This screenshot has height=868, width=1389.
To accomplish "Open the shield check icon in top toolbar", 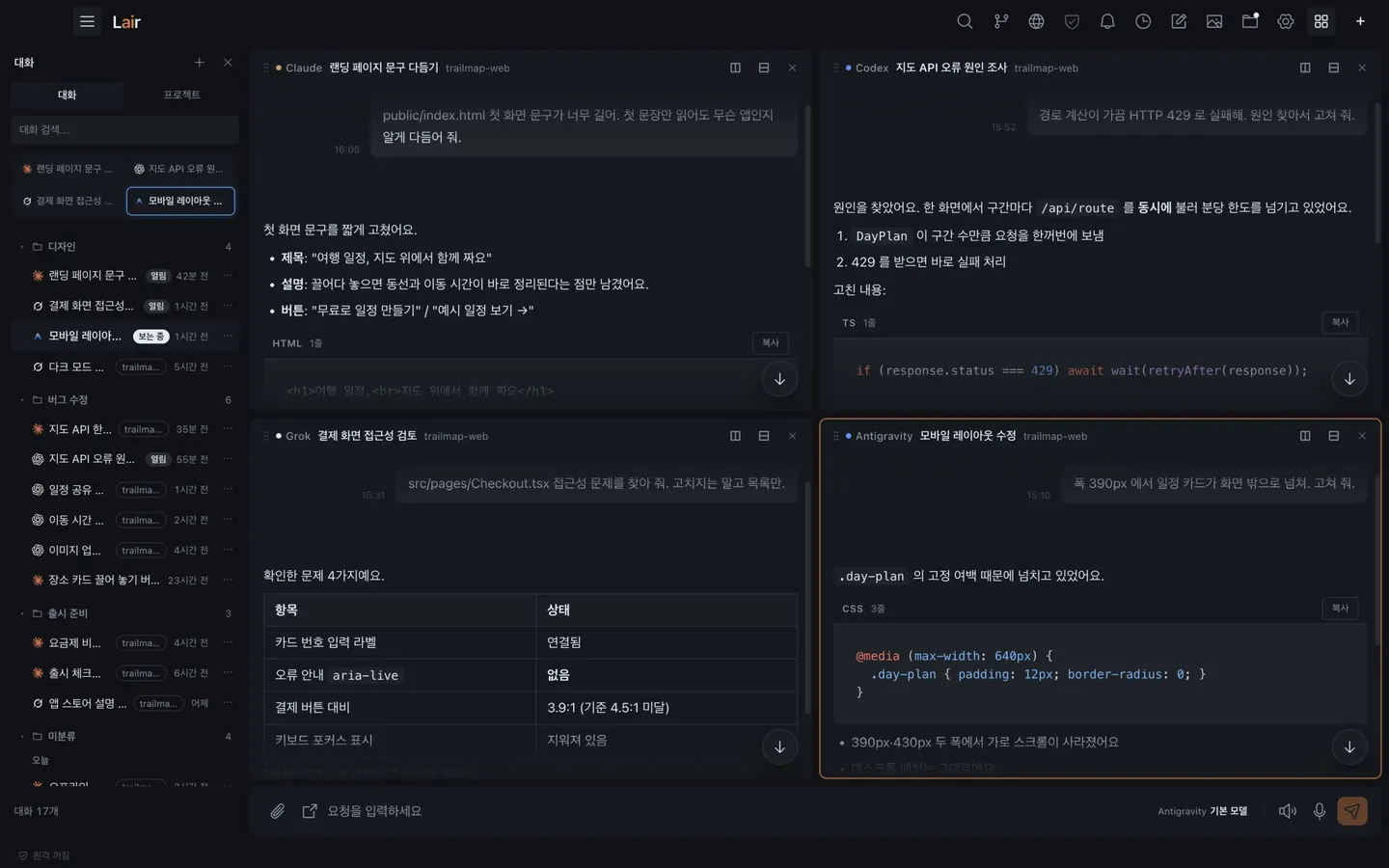I will [x=1072, y=21].
